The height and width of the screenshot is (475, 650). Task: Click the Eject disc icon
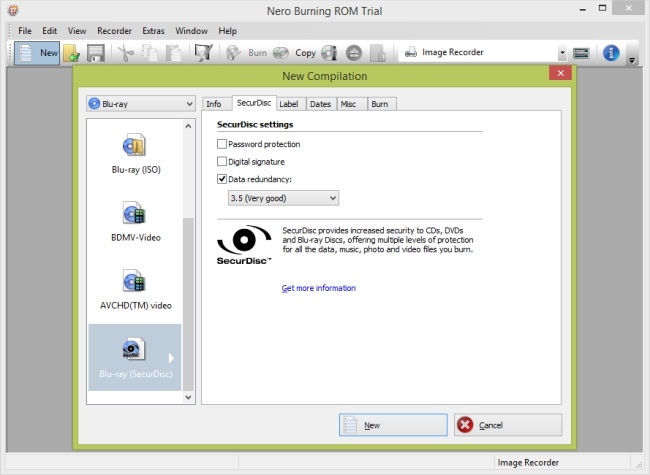point(354,53)
